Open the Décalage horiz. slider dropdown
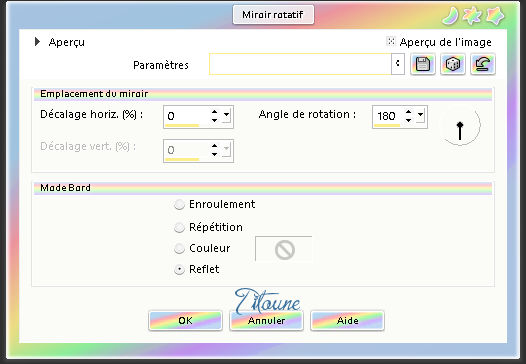Viewport: 526px width, 364px height. [226, 115]
